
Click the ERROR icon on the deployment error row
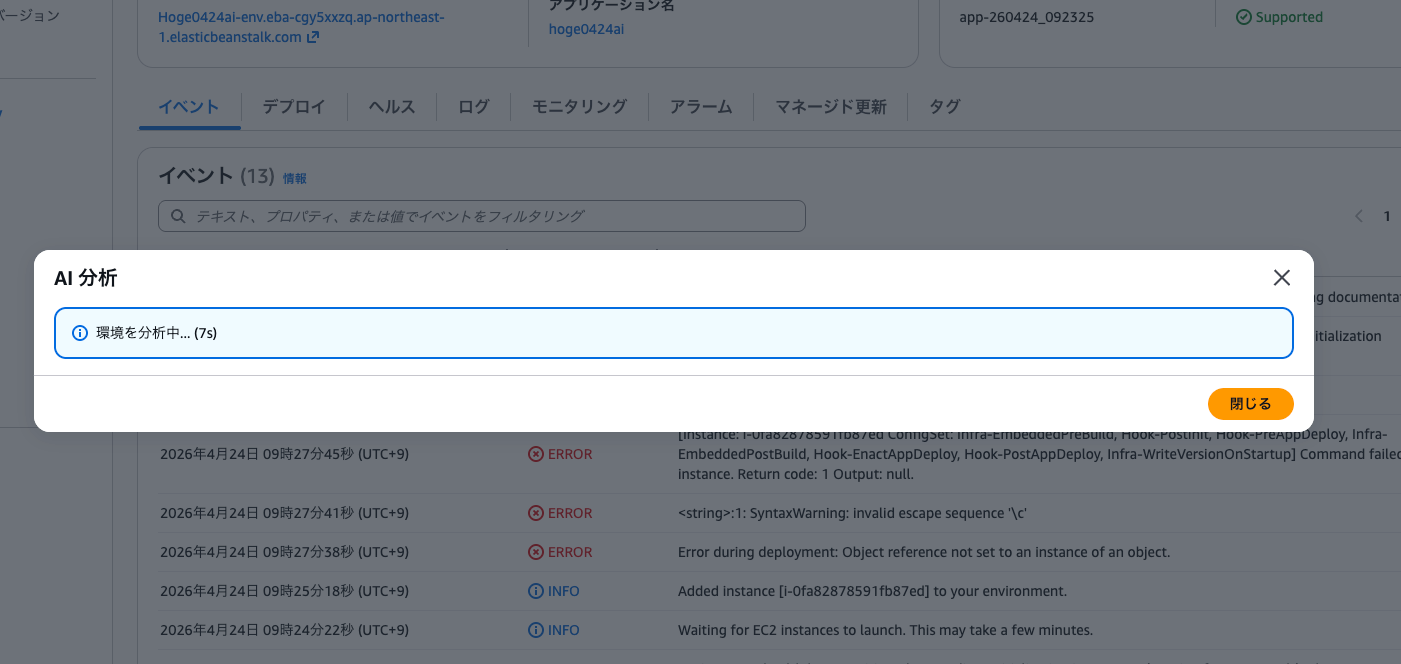click(534, 552)
